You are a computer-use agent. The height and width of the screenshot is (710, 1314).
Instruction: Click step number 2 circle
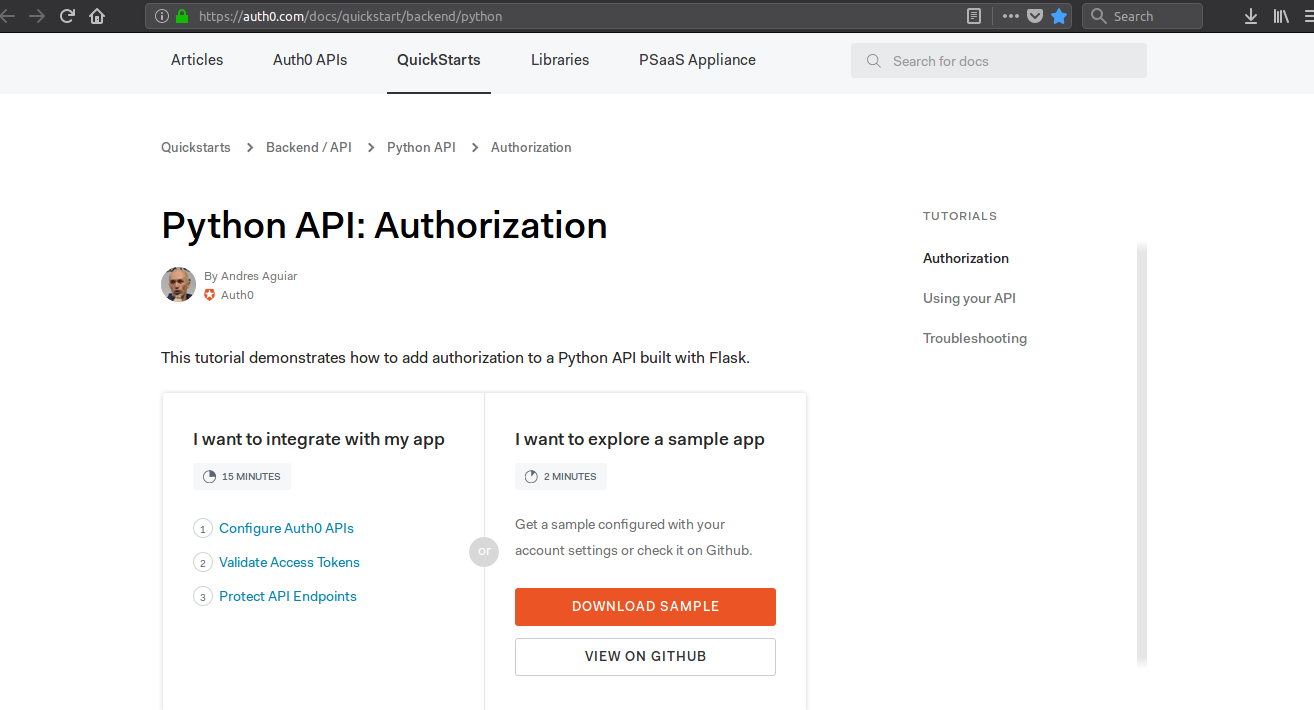pos(203,563)
